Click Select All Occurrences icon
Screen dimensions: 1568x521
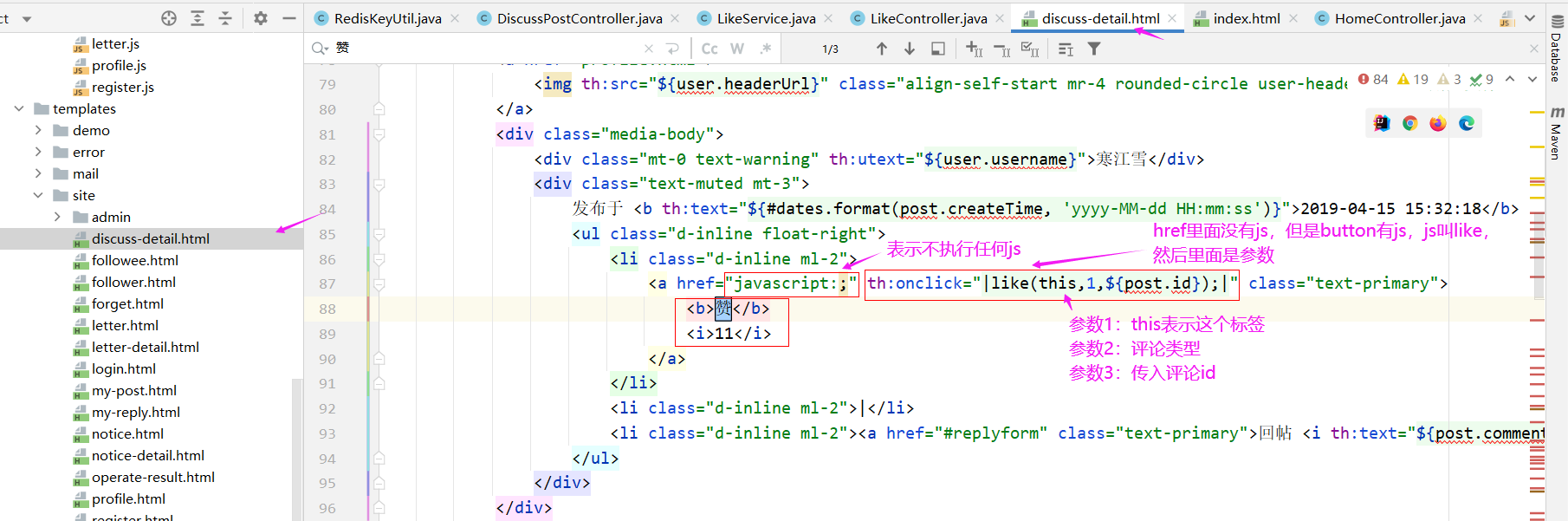coord(1029,49)
